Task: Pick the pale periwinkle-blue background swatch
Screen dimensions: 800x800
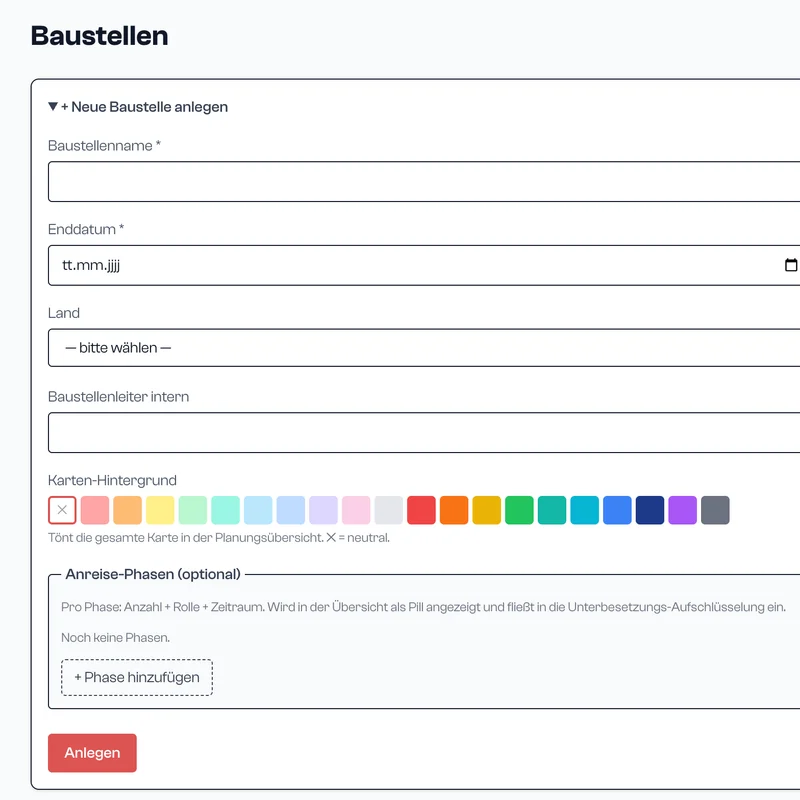Action: pyautogui.click(x=291, y=510)
